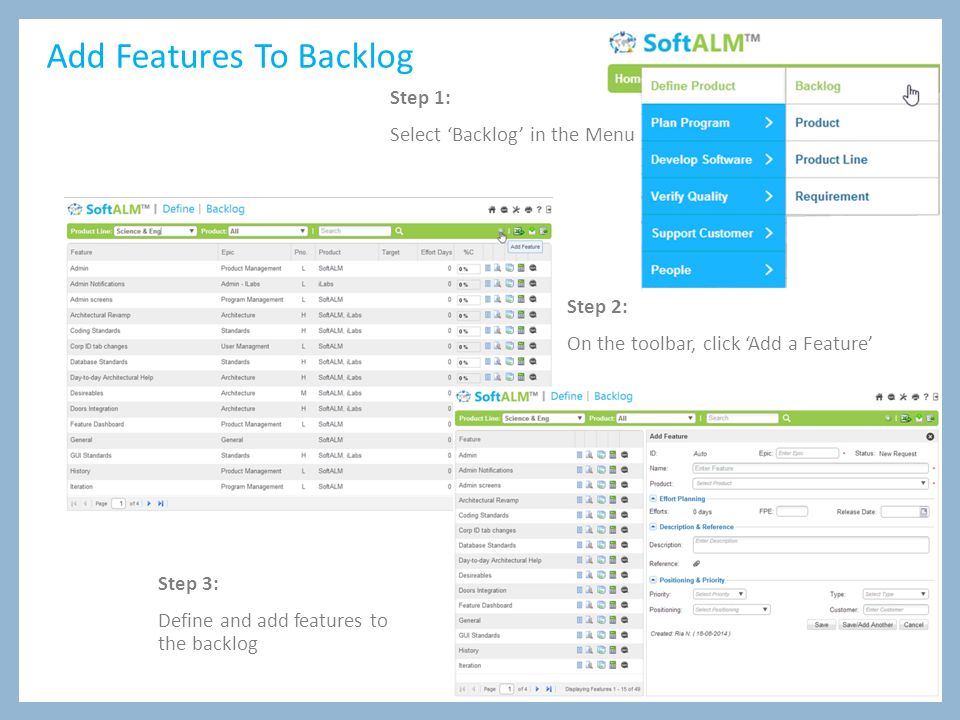
Task: Collapse the Effort Planning section
Action: point(653,499)
